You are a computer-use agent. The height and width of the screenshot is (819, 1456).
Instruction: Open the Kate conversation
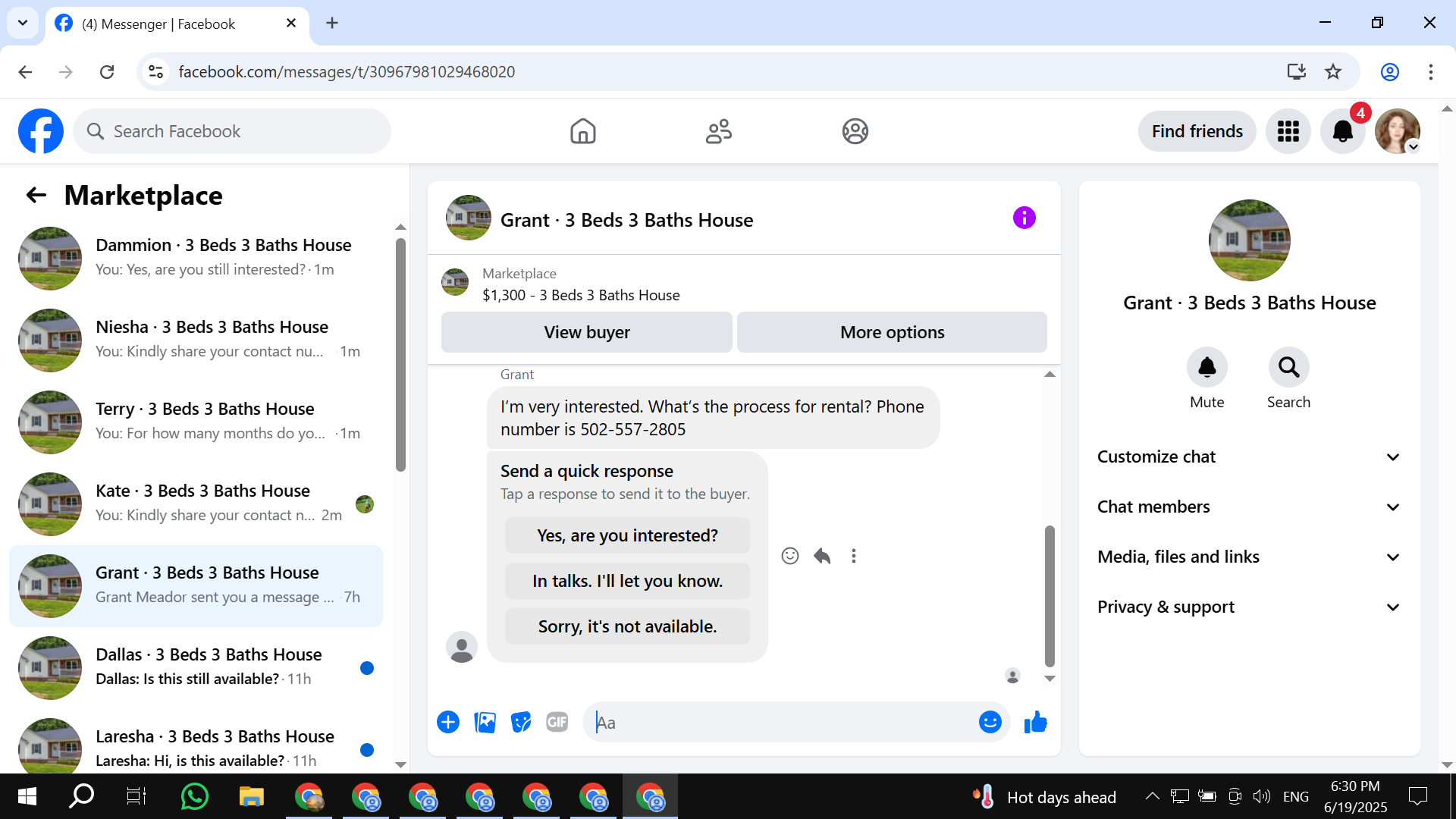coord(196,504)
